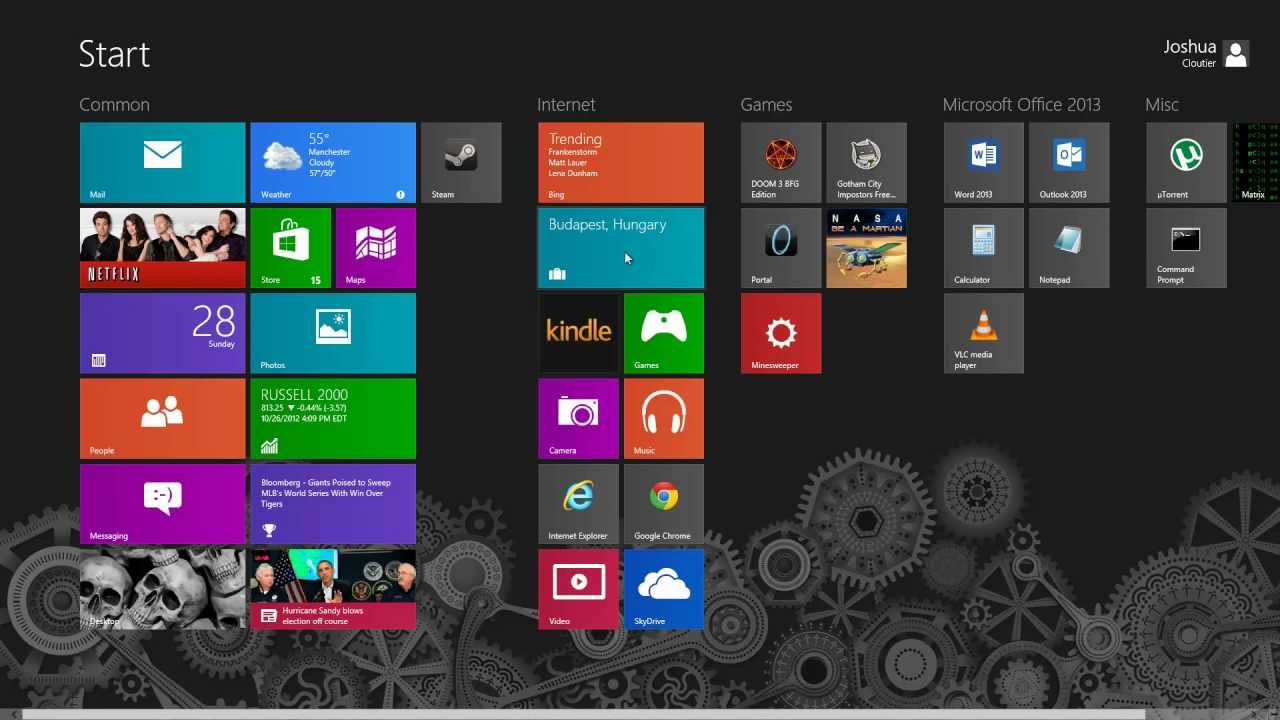
Task: Open the Command Prompt tile
Action: (1186, 248)
